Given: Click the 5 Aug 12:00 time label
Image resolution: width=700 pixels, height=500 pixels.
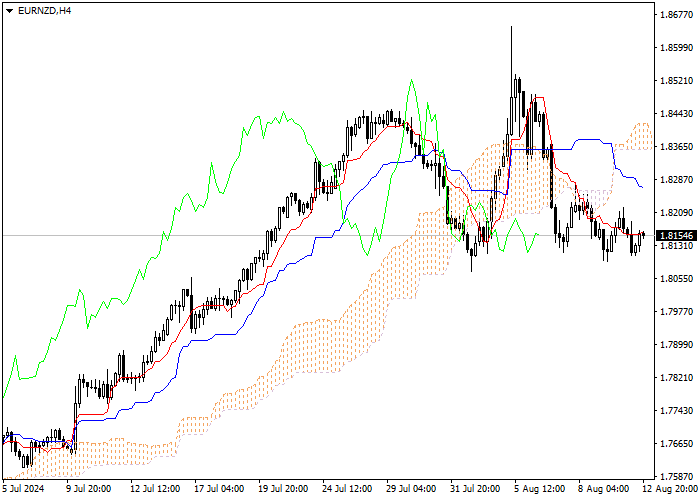Looking at the screenshot, I should (540, 489).
